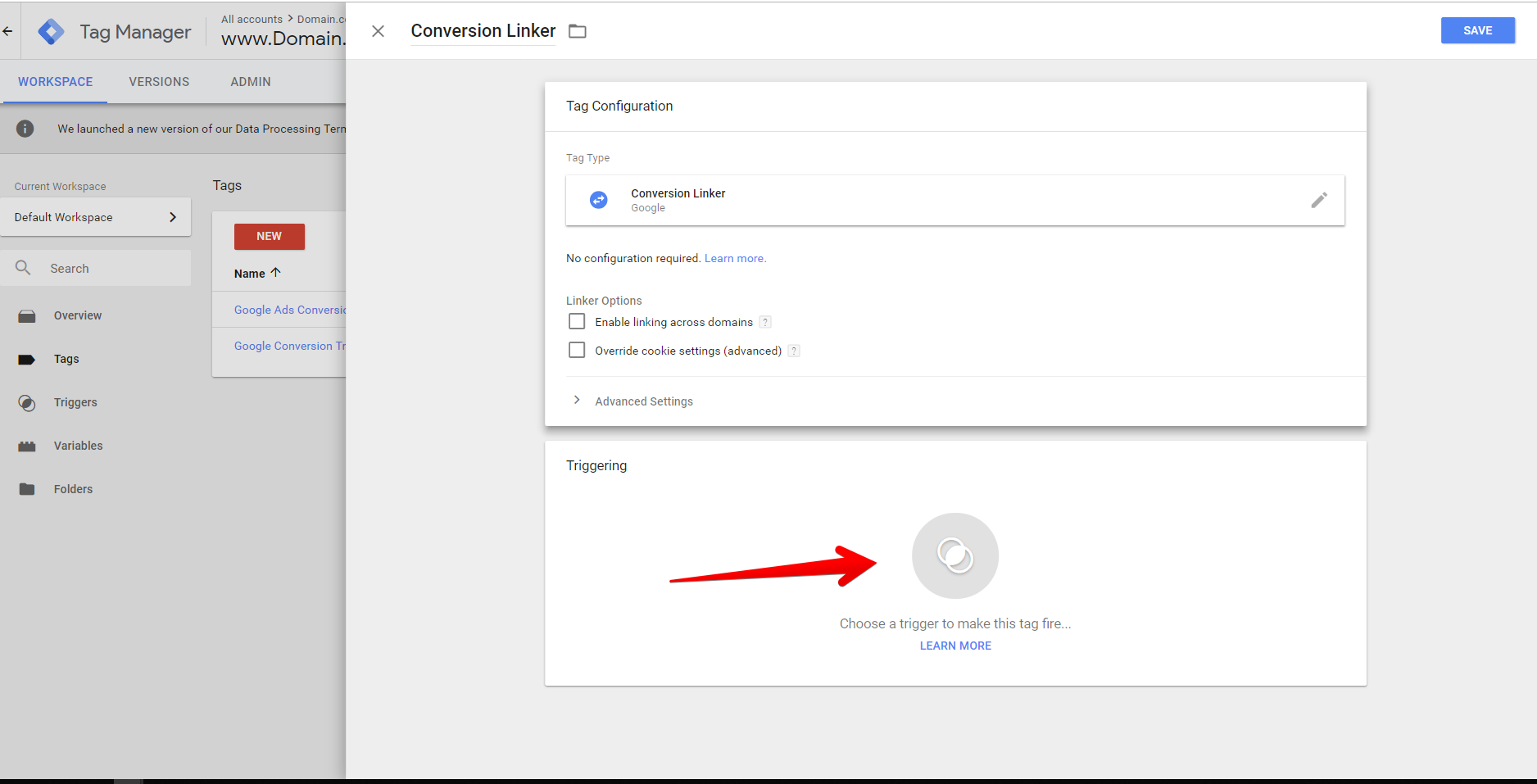This screenshot has height=784, width=1537.
Task: Click the folder icon beside tag name
Action: [578, 31]
